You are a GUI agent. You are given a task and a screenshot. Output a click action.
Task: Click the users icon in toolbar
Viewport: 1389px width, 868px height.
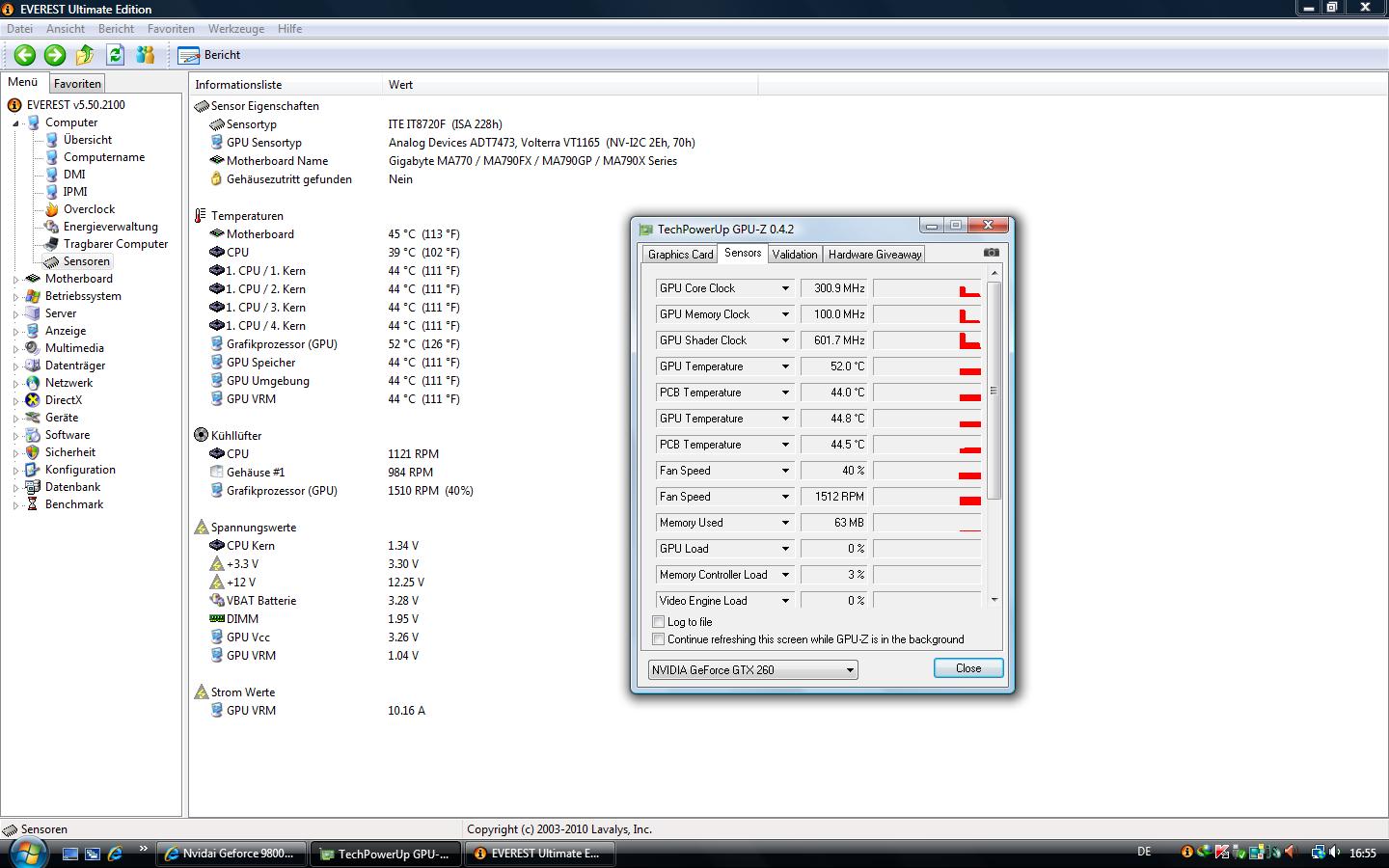pyautogui.click(x=146, y=55)
